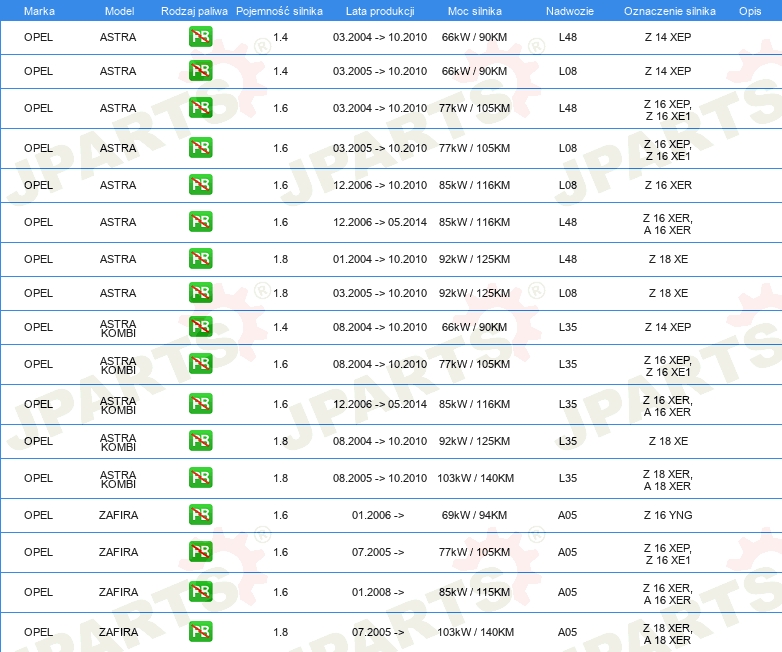Click fuel icon in ZAFIRA Z 16 YNG row

tap(200, 515)
